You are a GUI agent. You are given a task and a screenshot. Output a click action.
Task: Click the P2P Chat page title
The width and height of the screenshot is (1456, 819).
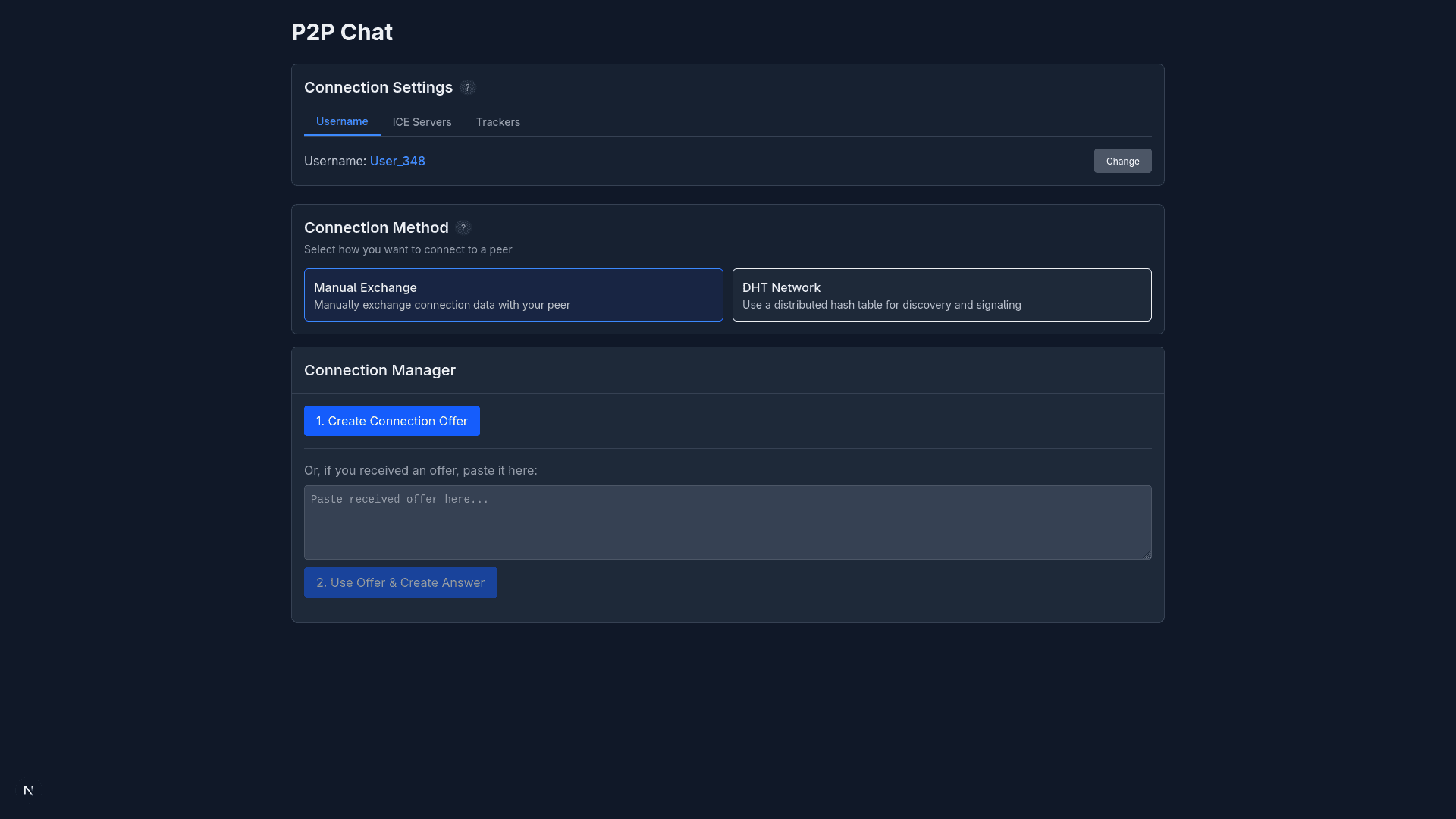pyautogui.click(x=341, y=32)
